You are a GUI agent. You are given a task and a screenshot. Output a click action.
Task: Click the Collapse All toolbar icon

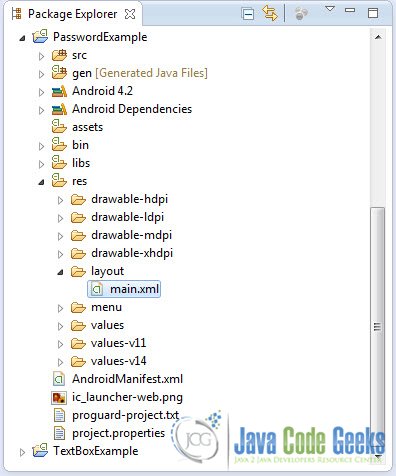(x=248, y=14)
